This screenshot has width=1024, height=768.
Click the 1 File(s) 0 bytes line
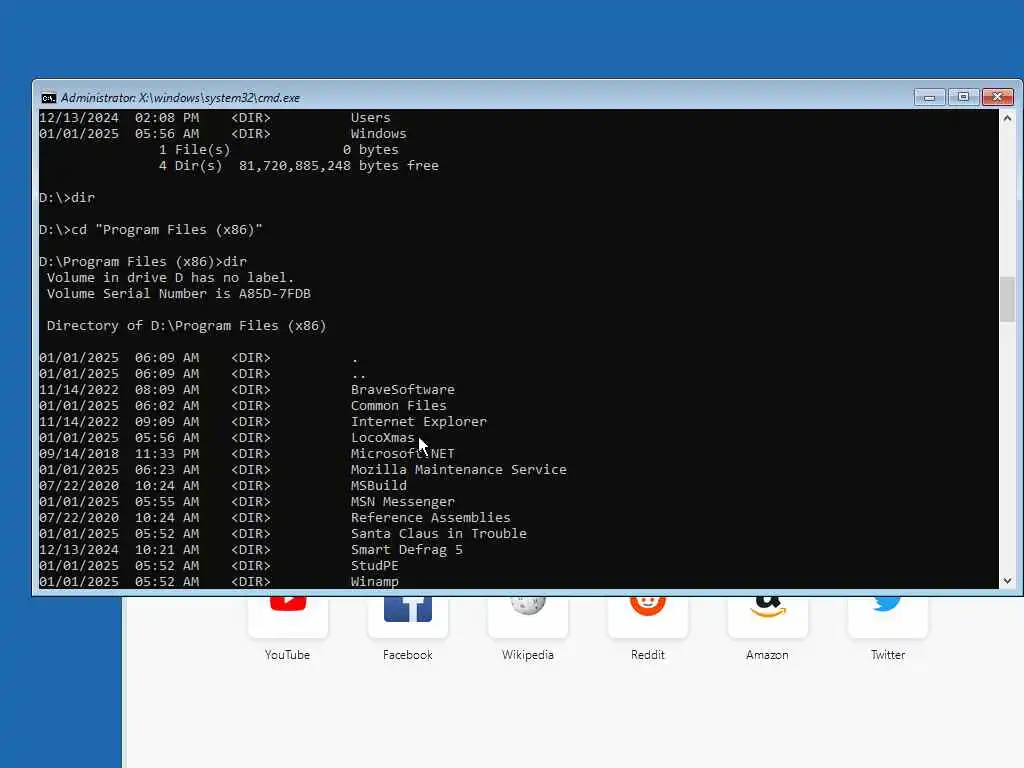tap(278, 150)
